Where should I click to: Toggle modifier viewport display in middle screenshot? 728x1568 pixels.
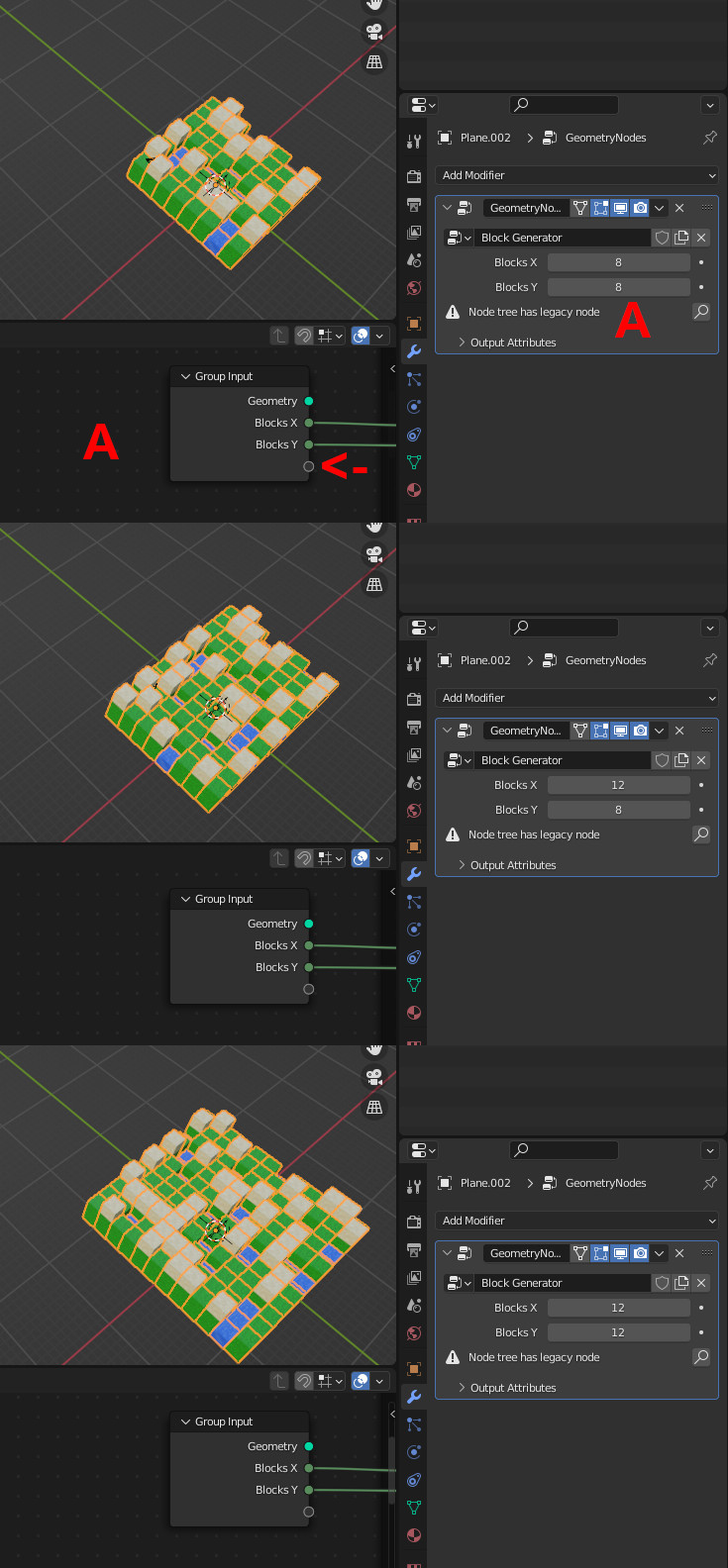pyautogui.click(x=620, y=731)
